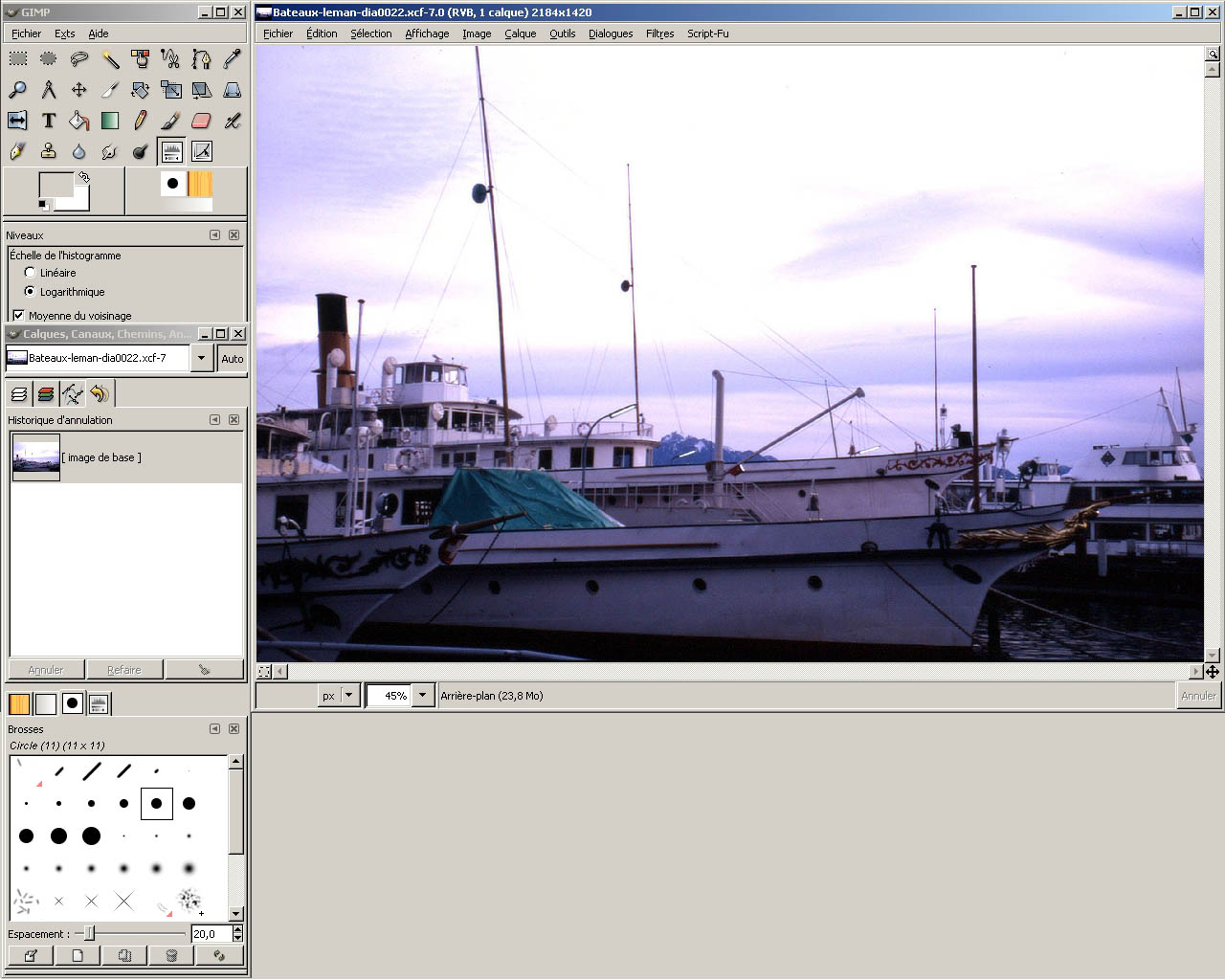Viewport: 1225px width, 980px height.
Task: Open the Calque menu
Action: (x=521, y=33)
